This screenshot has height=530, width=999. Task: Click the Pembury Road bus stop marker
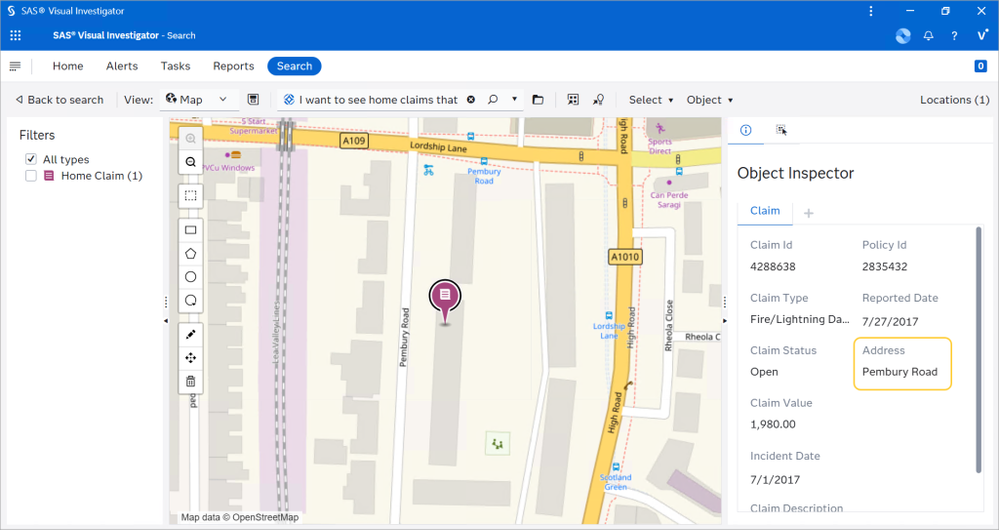click(484, 161)
